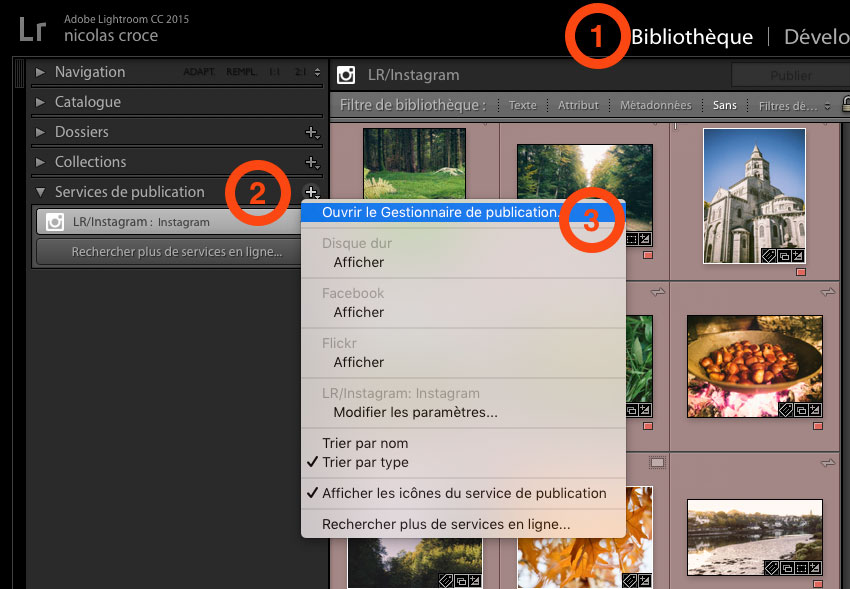Expand the Navigation panel
The image size is (850, 589).
pyautogui.click(x=41, y=72)
